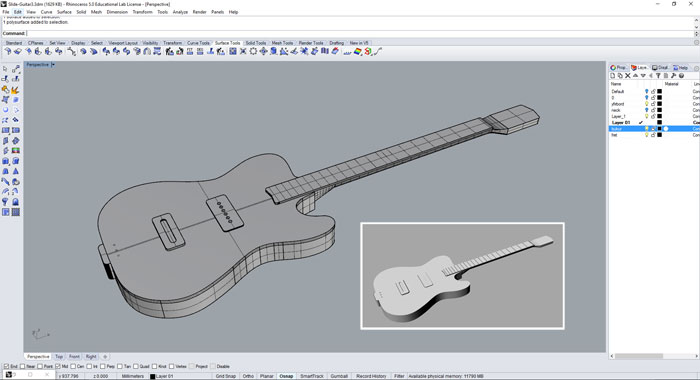
Task: Click in the Command input field
Action: coord(359,33)
